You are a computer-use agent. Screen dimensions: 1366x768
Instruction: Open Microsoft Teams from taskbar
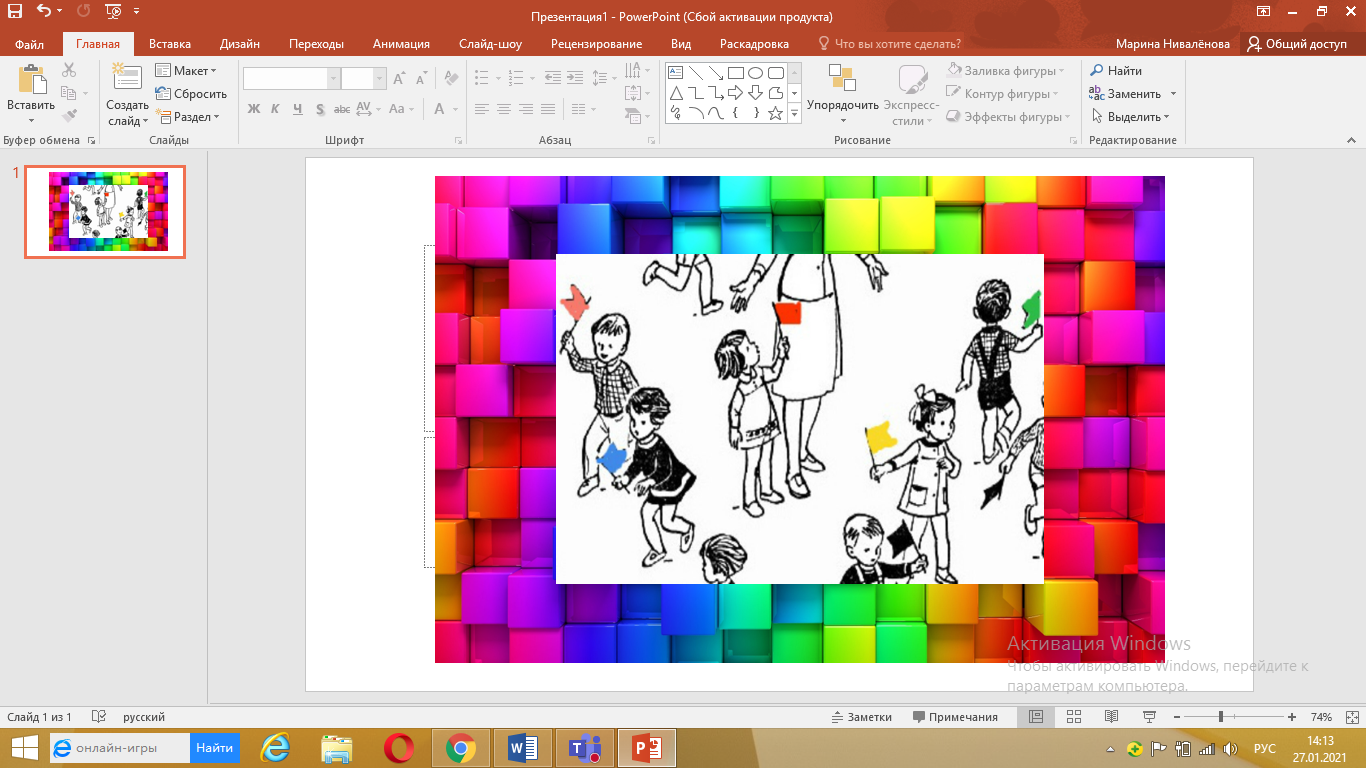click(x=583, y=748)
